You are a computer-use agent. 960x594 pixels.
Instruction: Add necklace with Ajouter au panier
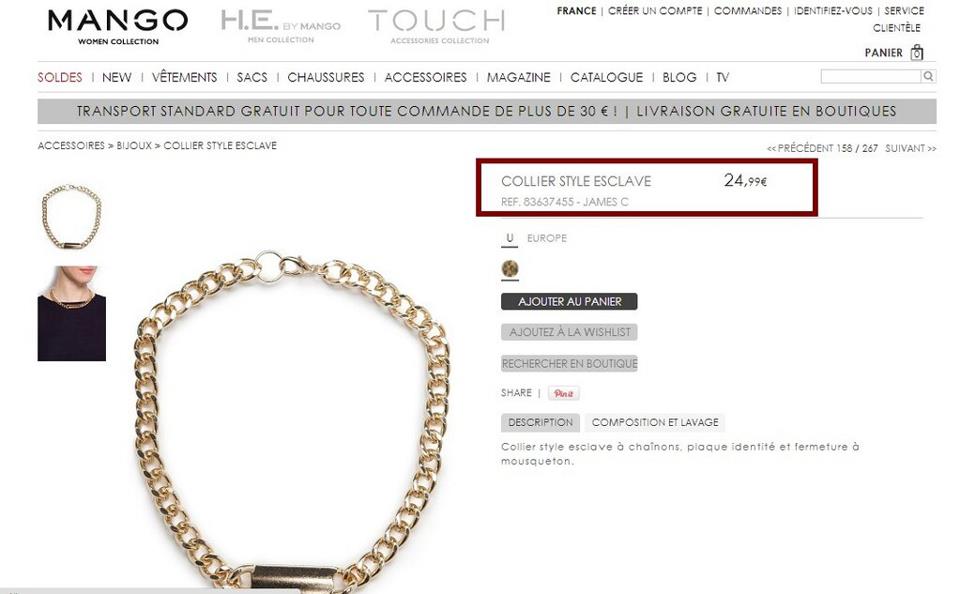click(569, 301)
